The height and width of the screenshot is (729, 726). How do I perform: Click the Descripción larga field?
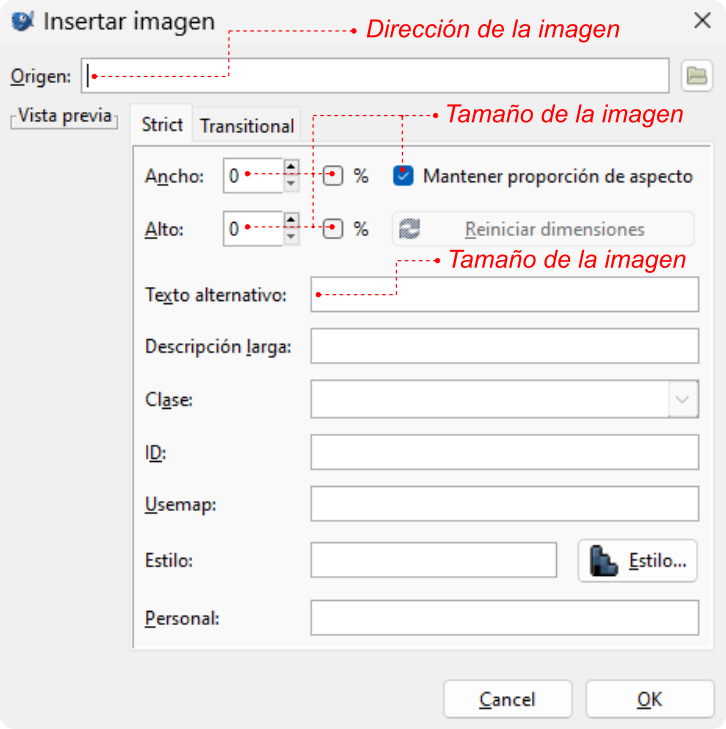(504, 346)
